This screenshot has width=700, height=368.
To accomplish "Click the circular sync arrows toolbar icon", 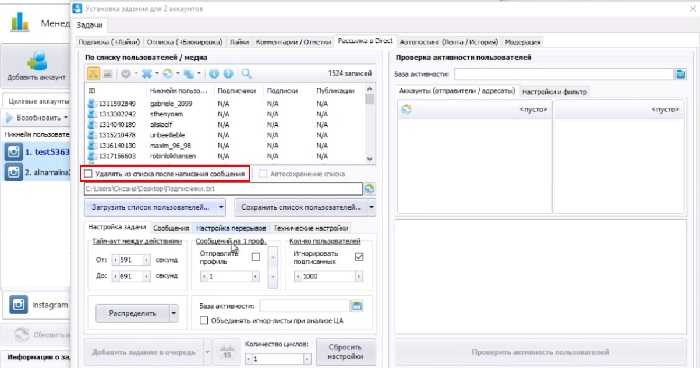I will [x=167, y=74].
